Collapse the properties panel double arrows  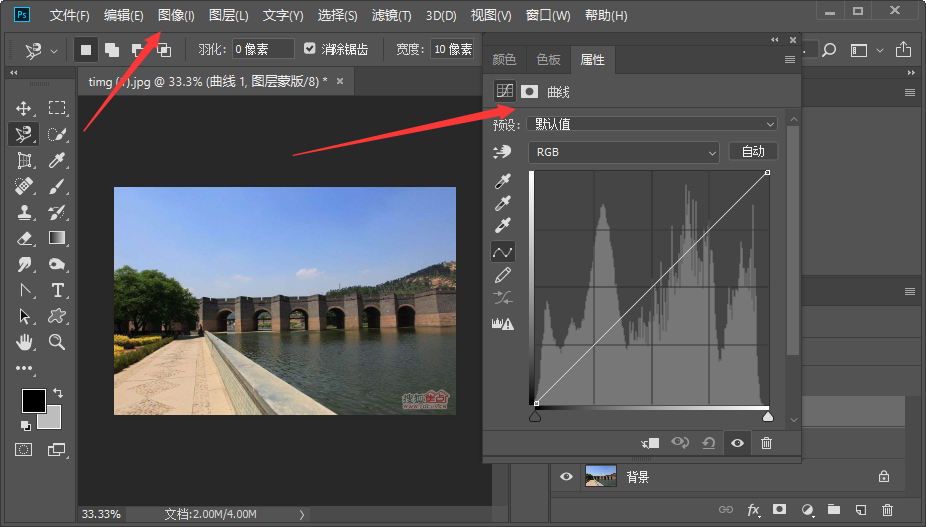pyautogui.click(x=774, y=40)
